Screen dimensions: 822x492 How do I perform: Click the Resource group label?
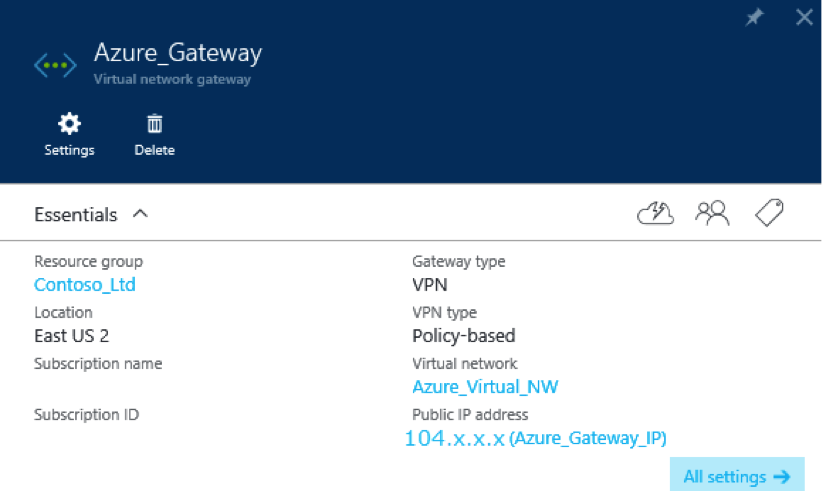[89, 261]
